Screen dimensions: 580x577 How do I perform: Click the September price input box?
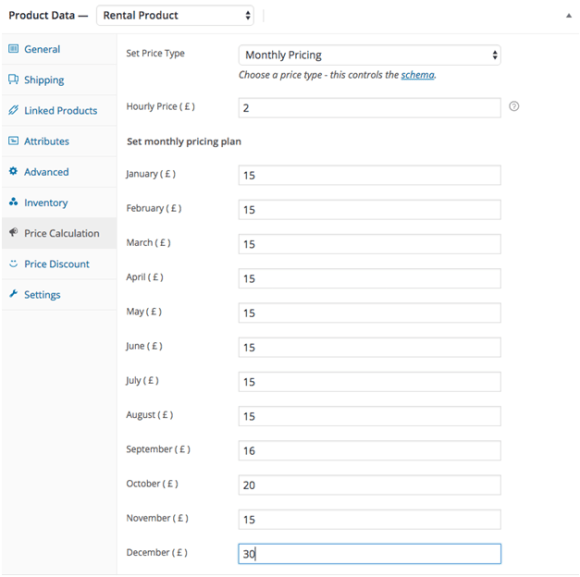pyautogui.click(x=370, y=451)
